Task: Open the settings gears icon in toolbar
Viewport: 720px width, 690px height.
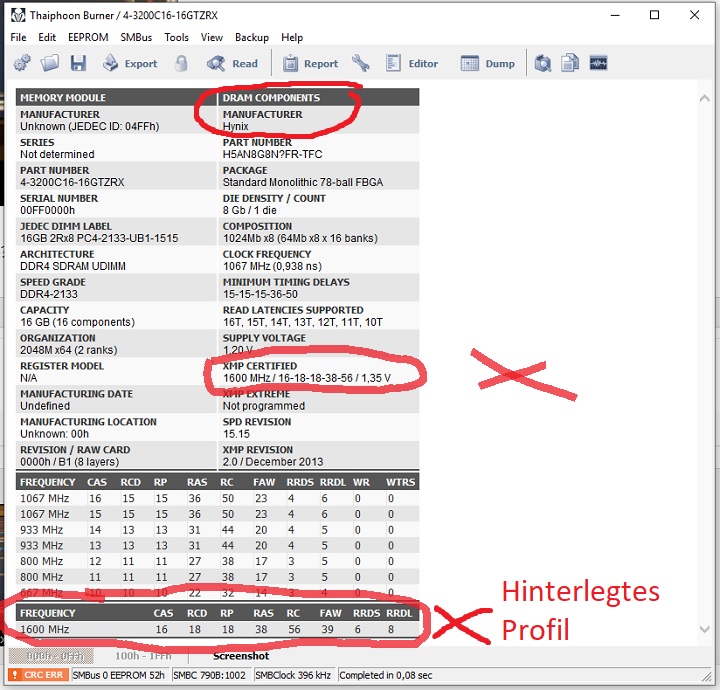Action: (x=22, y=63)
